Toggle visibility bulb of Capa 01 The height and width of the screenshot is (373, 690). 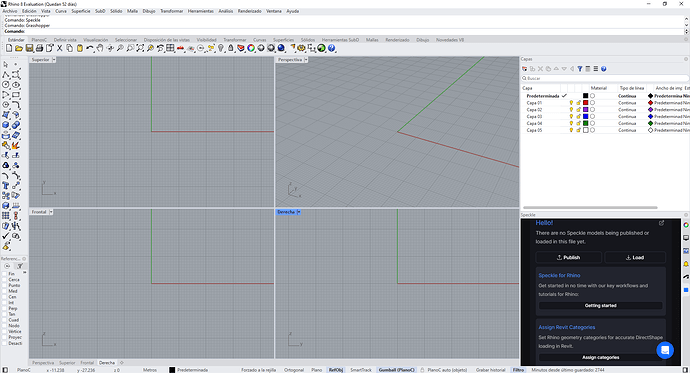(x=571, y=103)
